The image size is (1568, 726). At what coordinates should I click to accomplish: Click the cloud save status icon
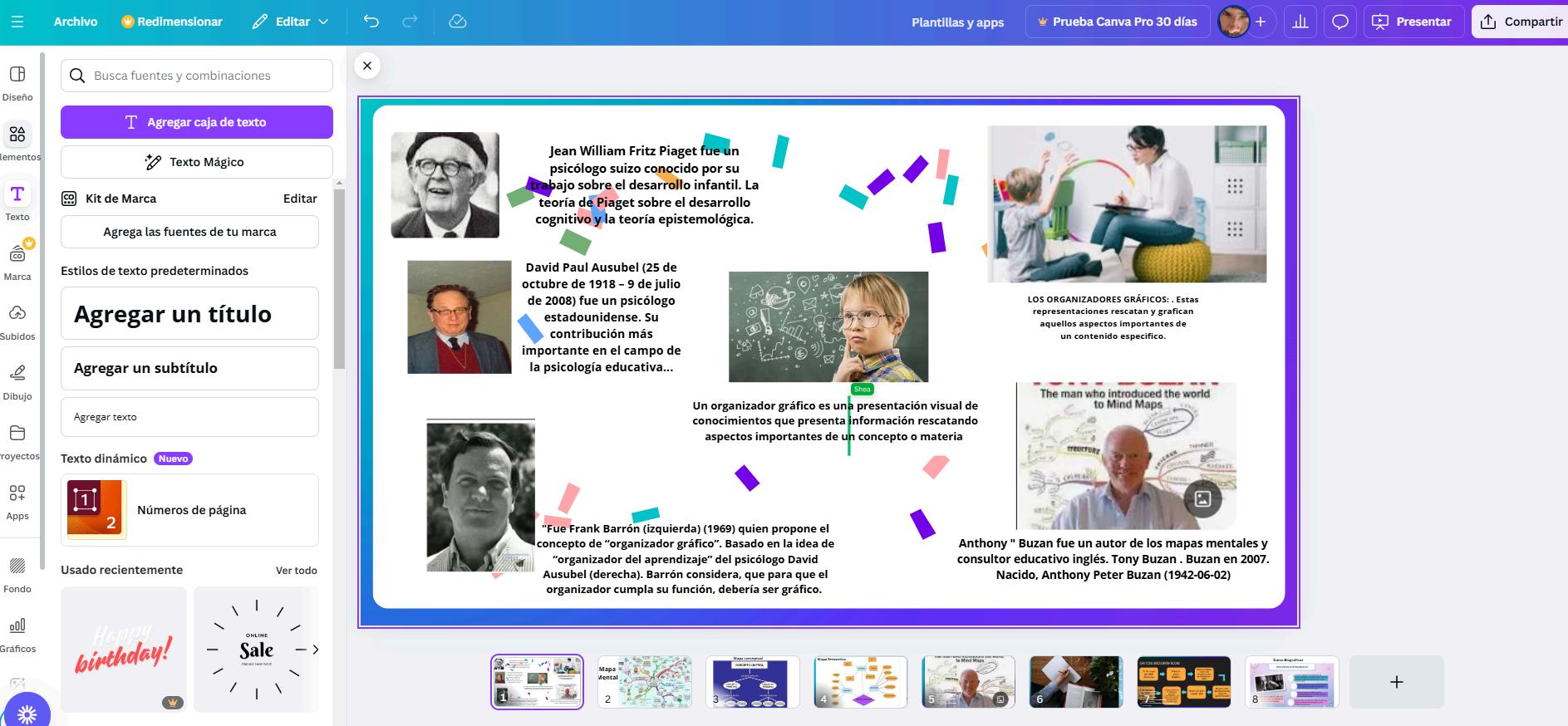click(458, 22)
